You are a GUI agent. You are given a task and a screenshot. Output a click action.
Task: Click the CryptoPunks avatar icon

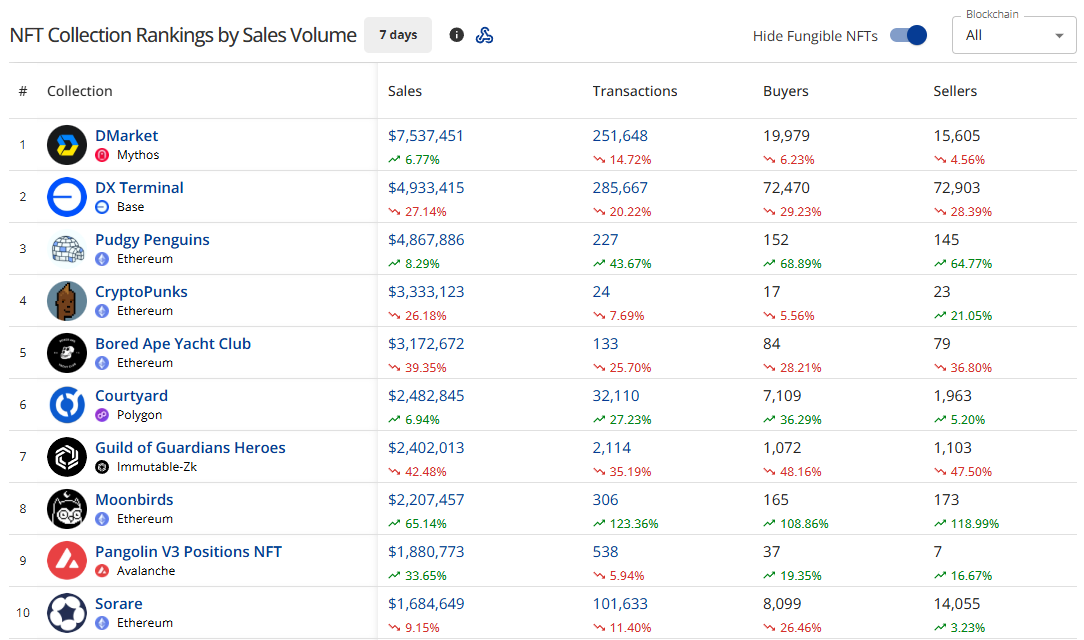point(67,301)
